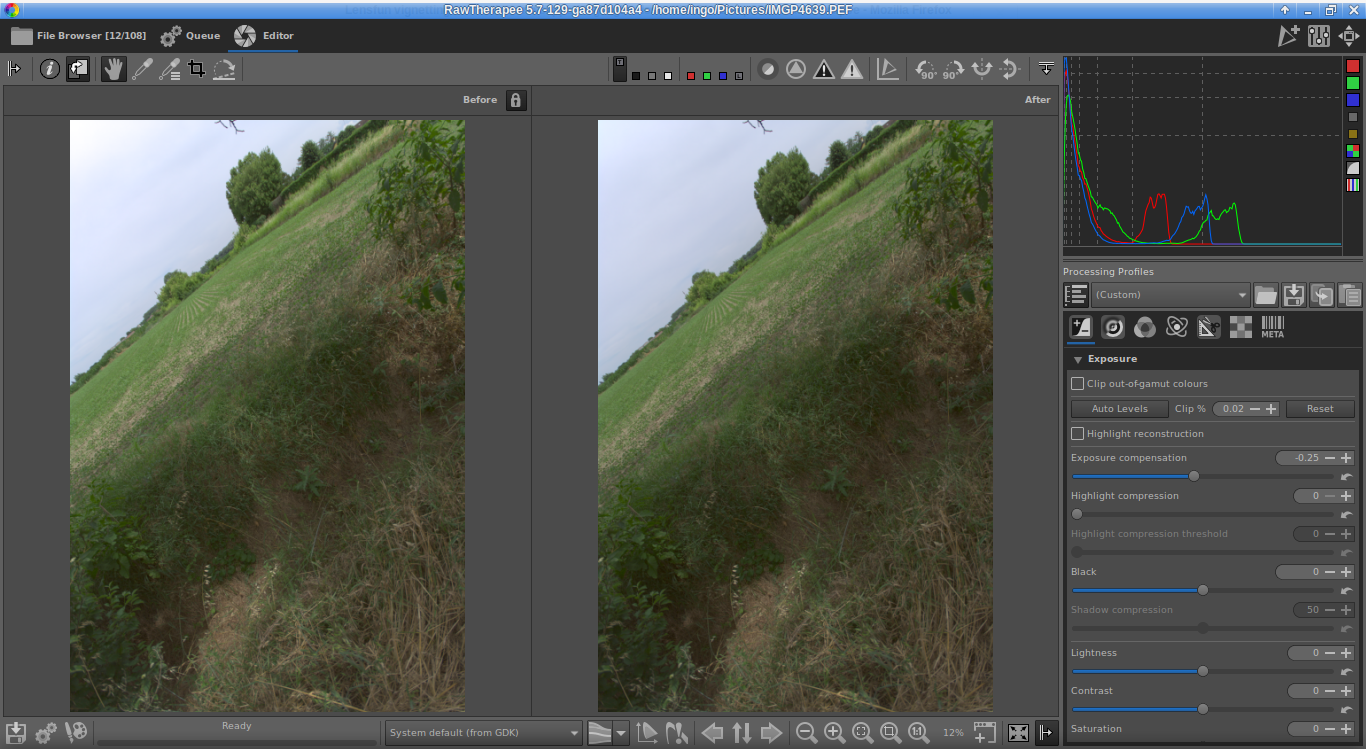Image resolution: width=1366 pixels, height=749 pixels.
Task: Open the Transform tab icon
Action: [x=1209, y=327]
